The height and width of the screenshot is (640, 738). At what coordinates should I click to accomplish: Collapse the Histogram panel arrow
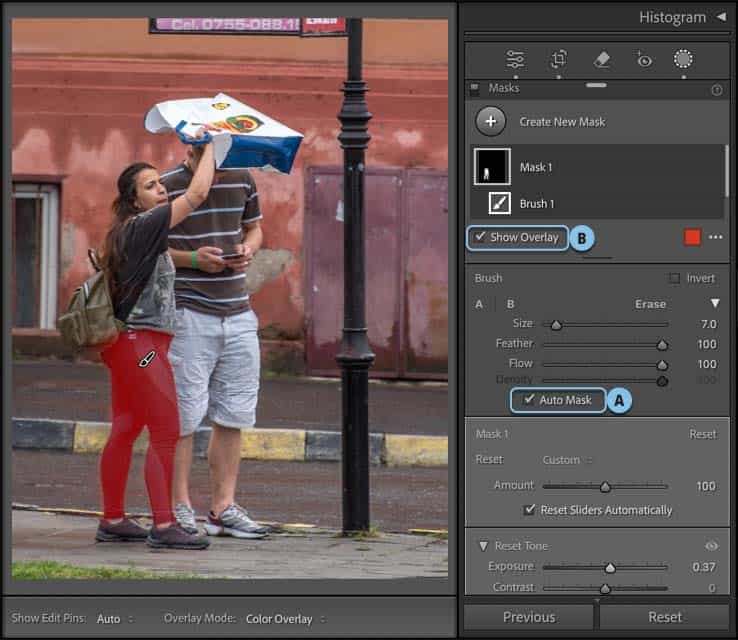pos(721,17)
